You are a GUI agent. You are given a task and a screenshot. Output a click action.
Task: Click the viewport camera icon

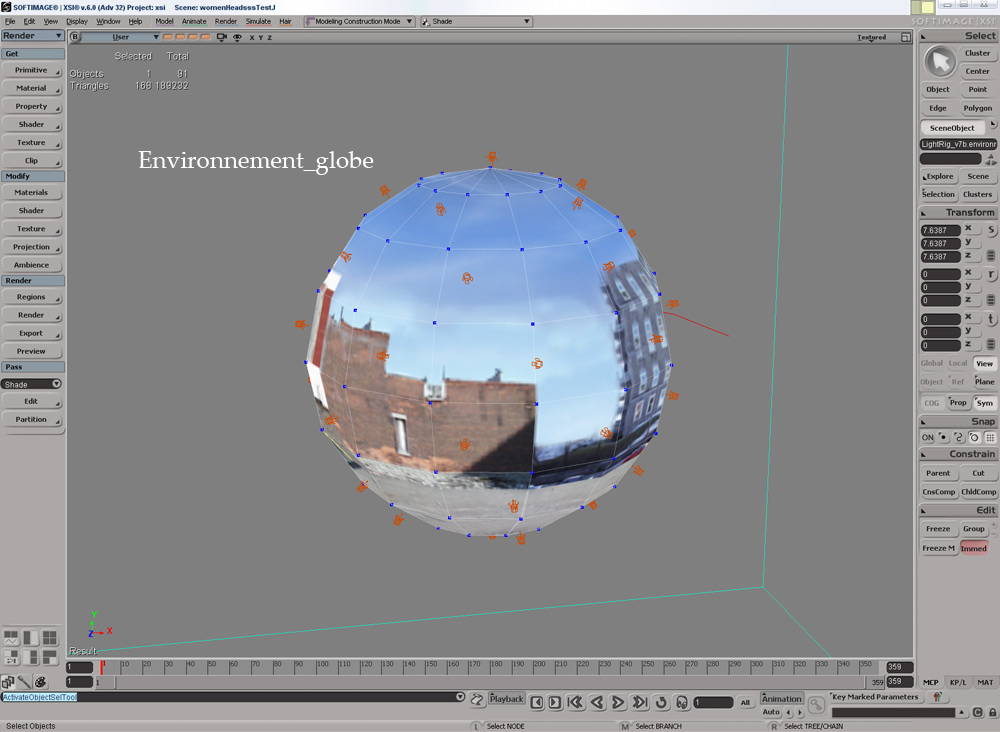click(222, 37)
